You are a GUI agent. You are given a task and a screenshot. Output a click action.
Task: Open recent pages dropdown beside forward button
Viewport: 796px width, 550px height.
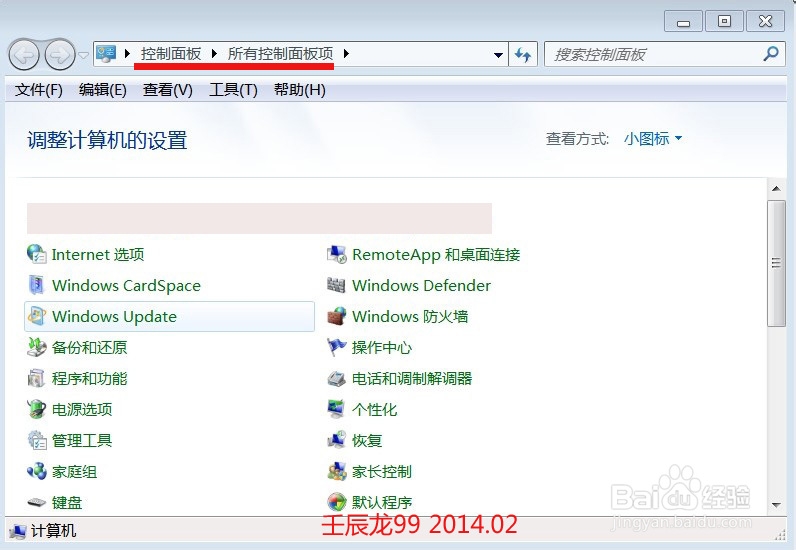click(84, 55)
